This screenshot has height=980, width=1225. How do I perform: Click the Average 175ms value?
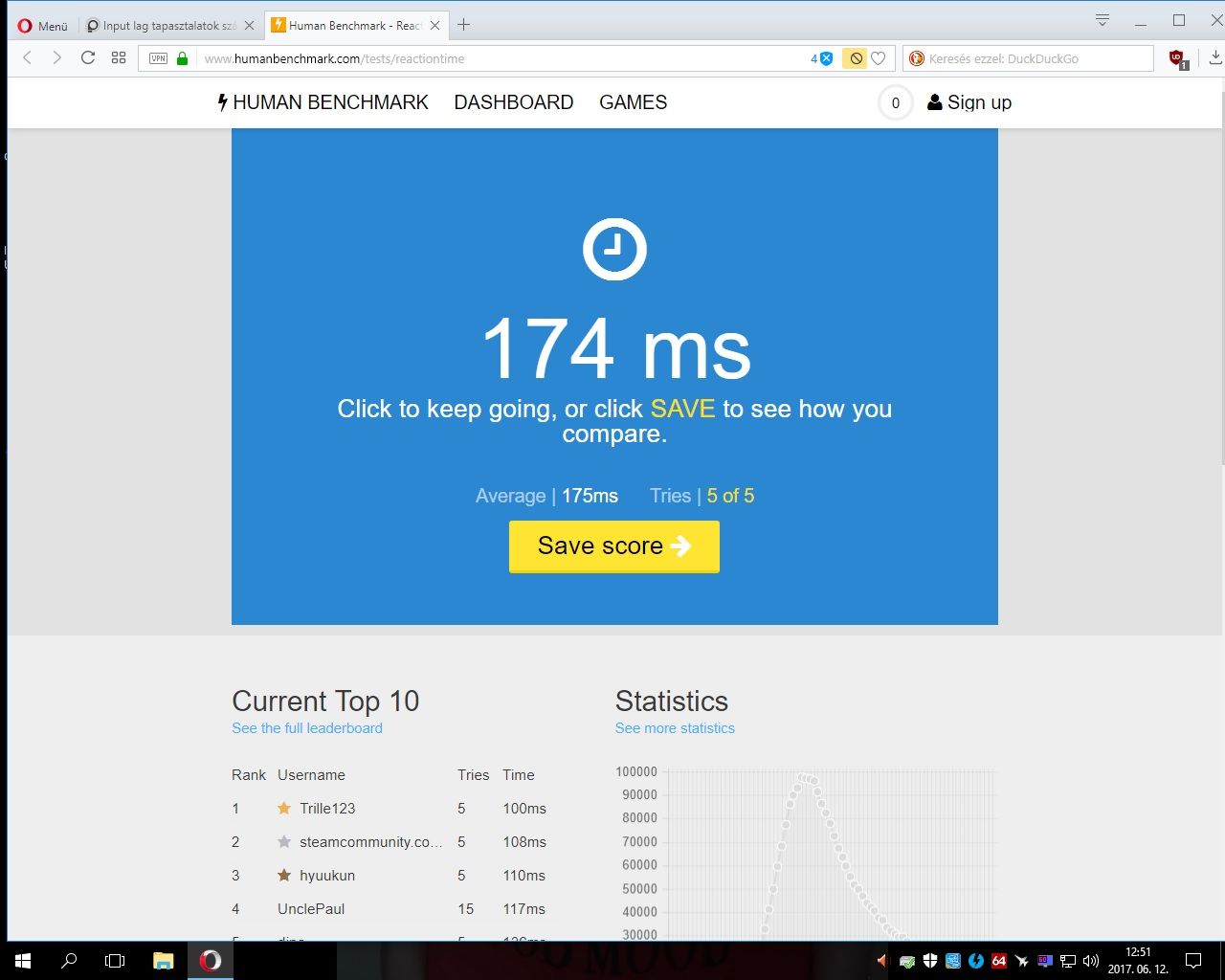pos(590,496)
